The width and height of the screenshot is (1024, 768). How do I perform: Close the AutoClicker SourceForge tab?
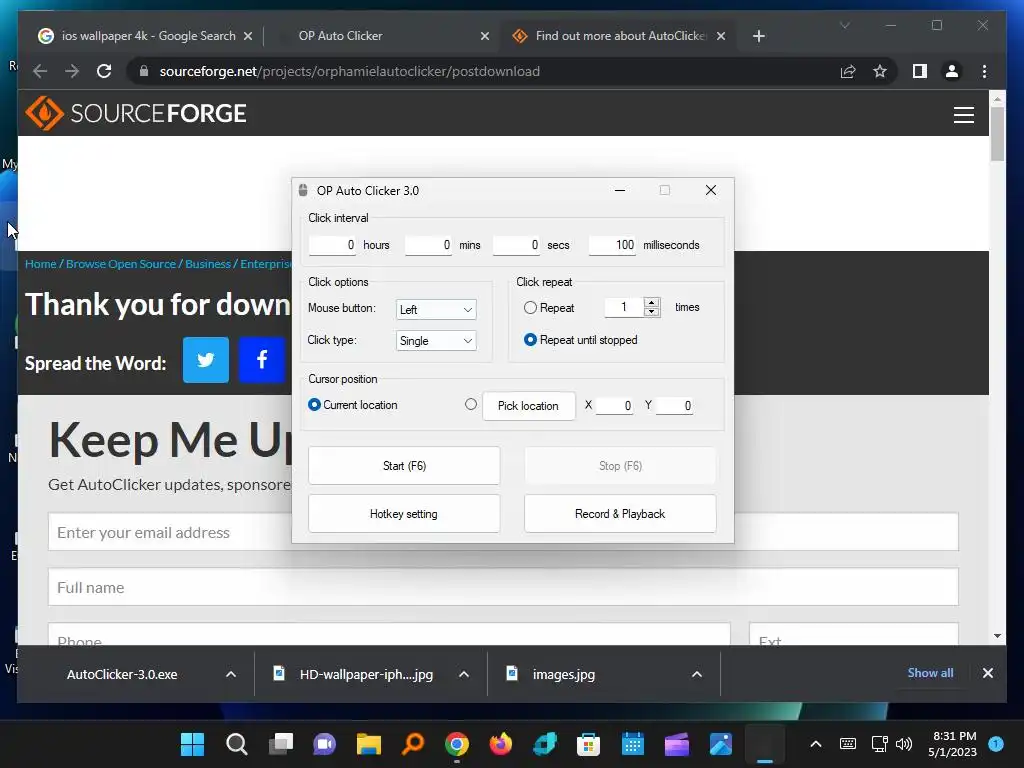721,36
